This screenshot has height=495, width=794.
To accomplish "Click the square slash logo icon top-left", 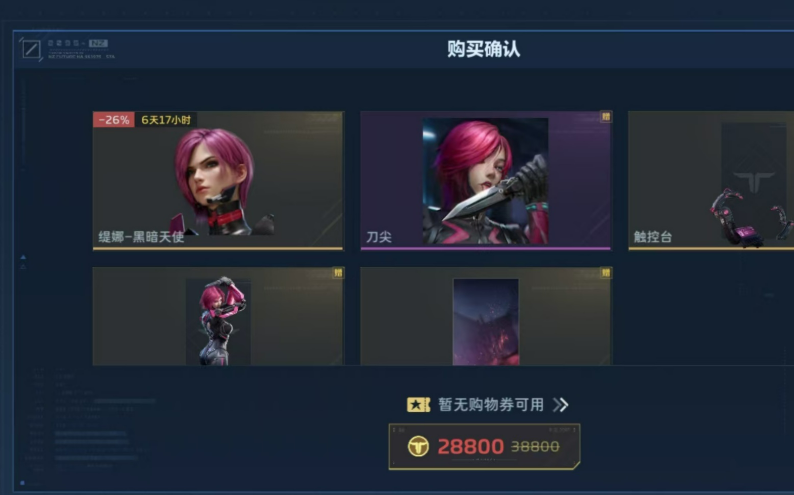I will [x=31, y=49].
